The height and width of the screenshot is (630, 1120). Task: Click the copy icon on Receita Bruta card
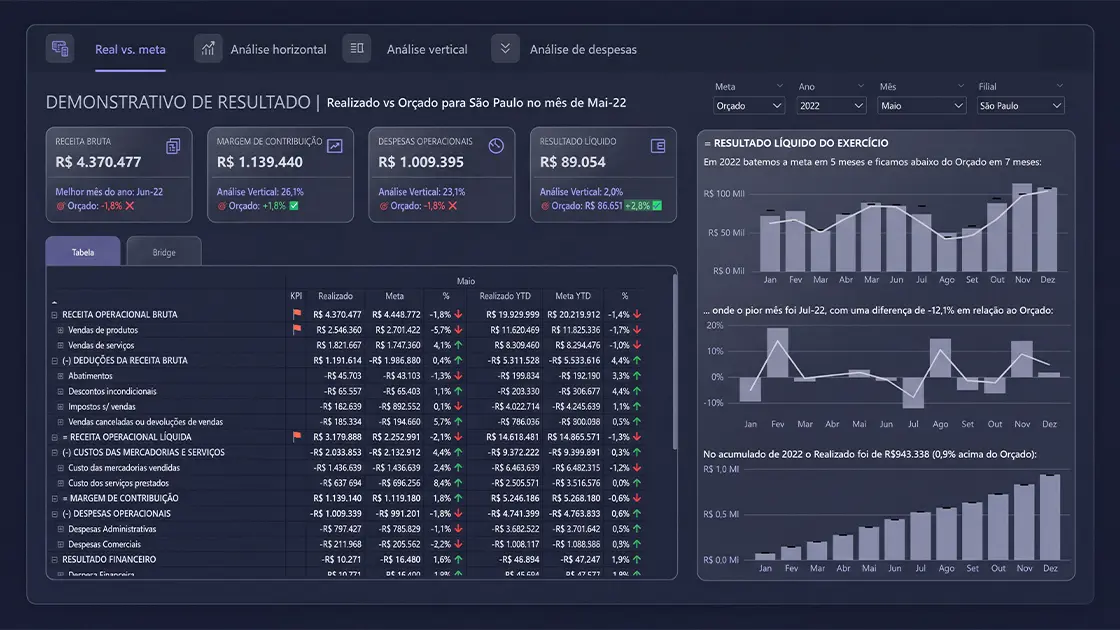(x=173, y=146)
